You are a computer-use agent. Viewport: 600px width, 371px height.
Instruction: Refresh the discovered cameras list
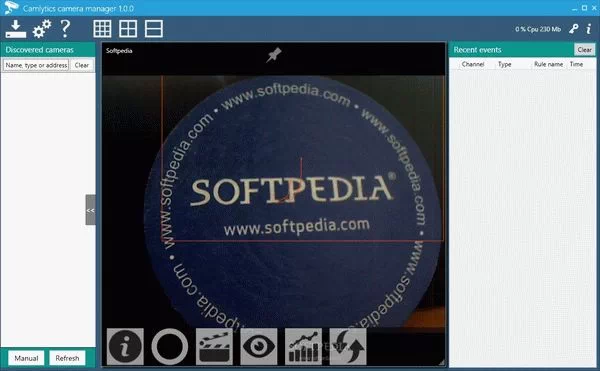pos(67,358)
